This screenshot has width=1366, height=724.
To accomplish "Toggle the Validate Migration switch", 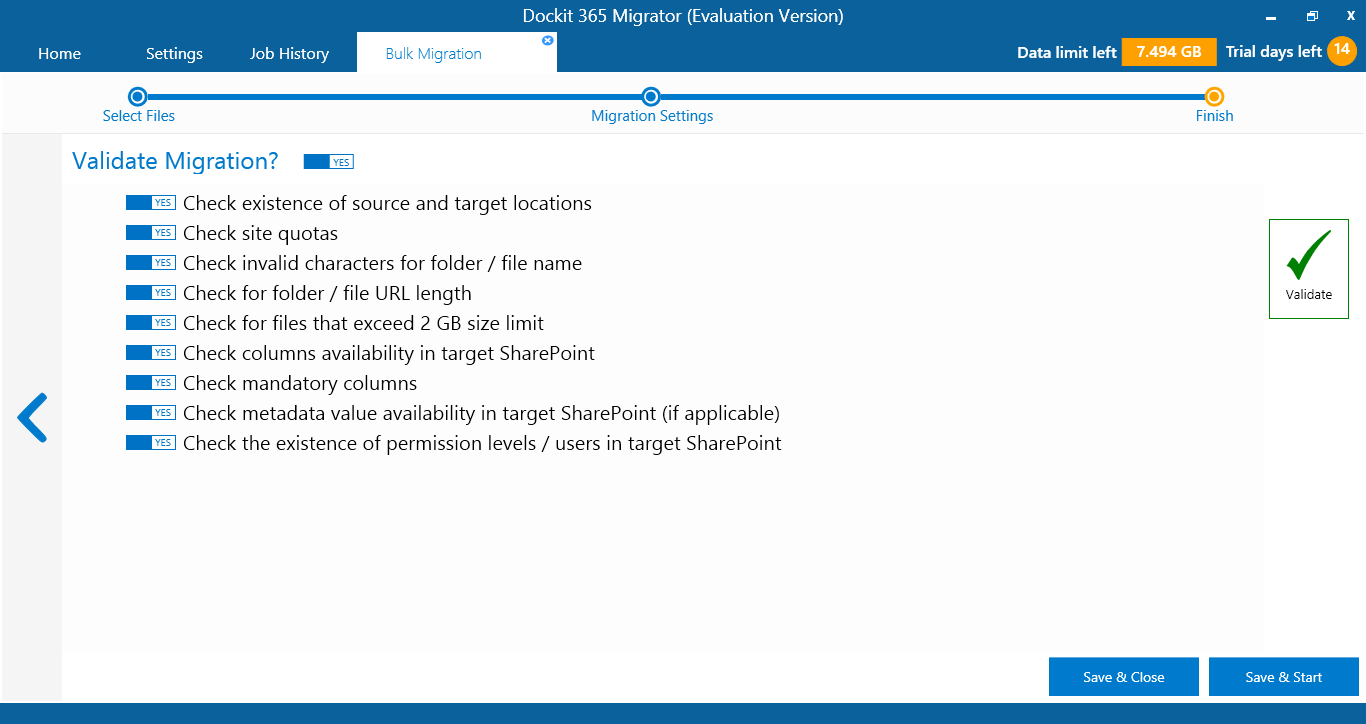I will point(329,162).
